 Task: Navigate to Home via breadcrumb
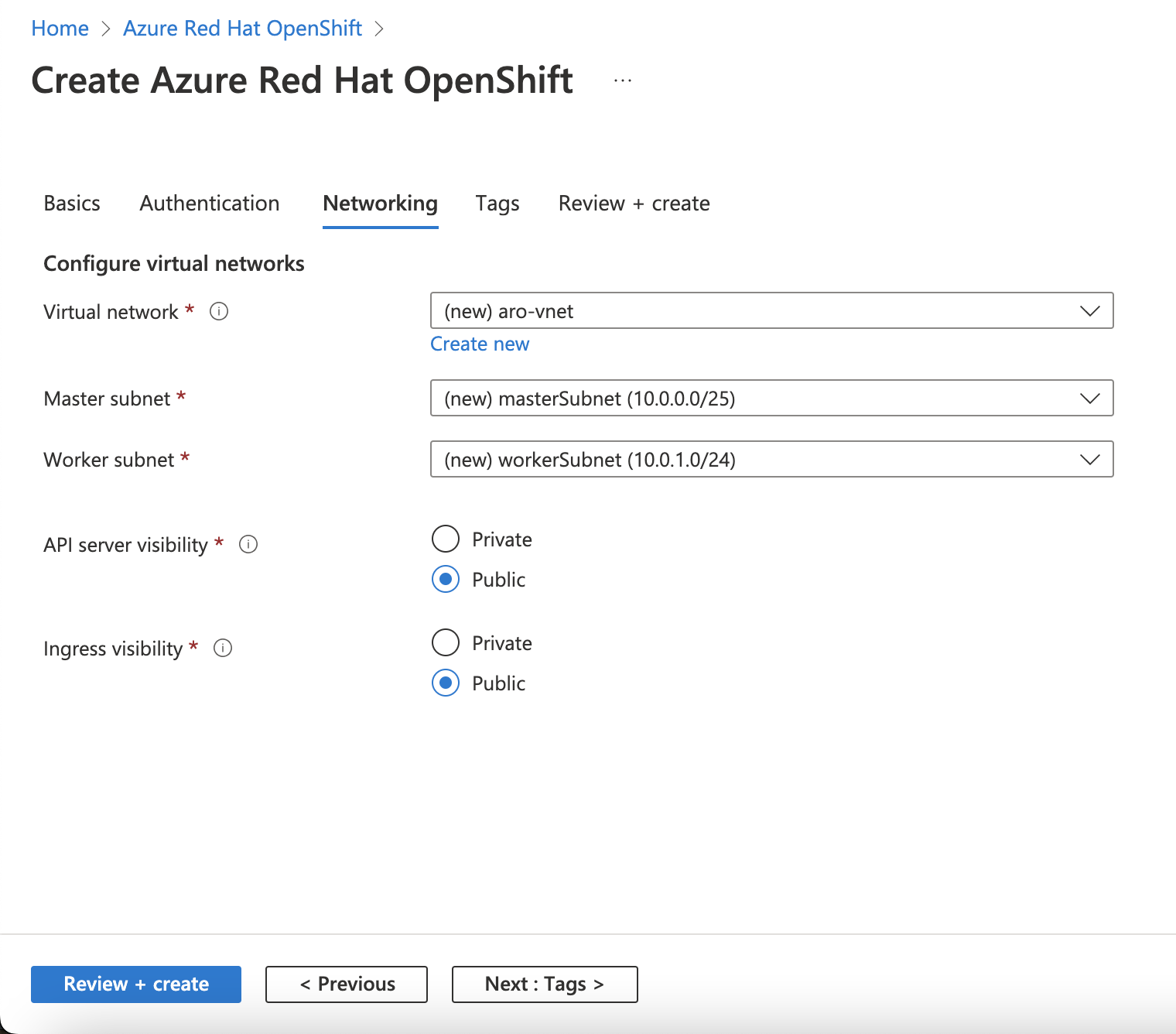60,28
